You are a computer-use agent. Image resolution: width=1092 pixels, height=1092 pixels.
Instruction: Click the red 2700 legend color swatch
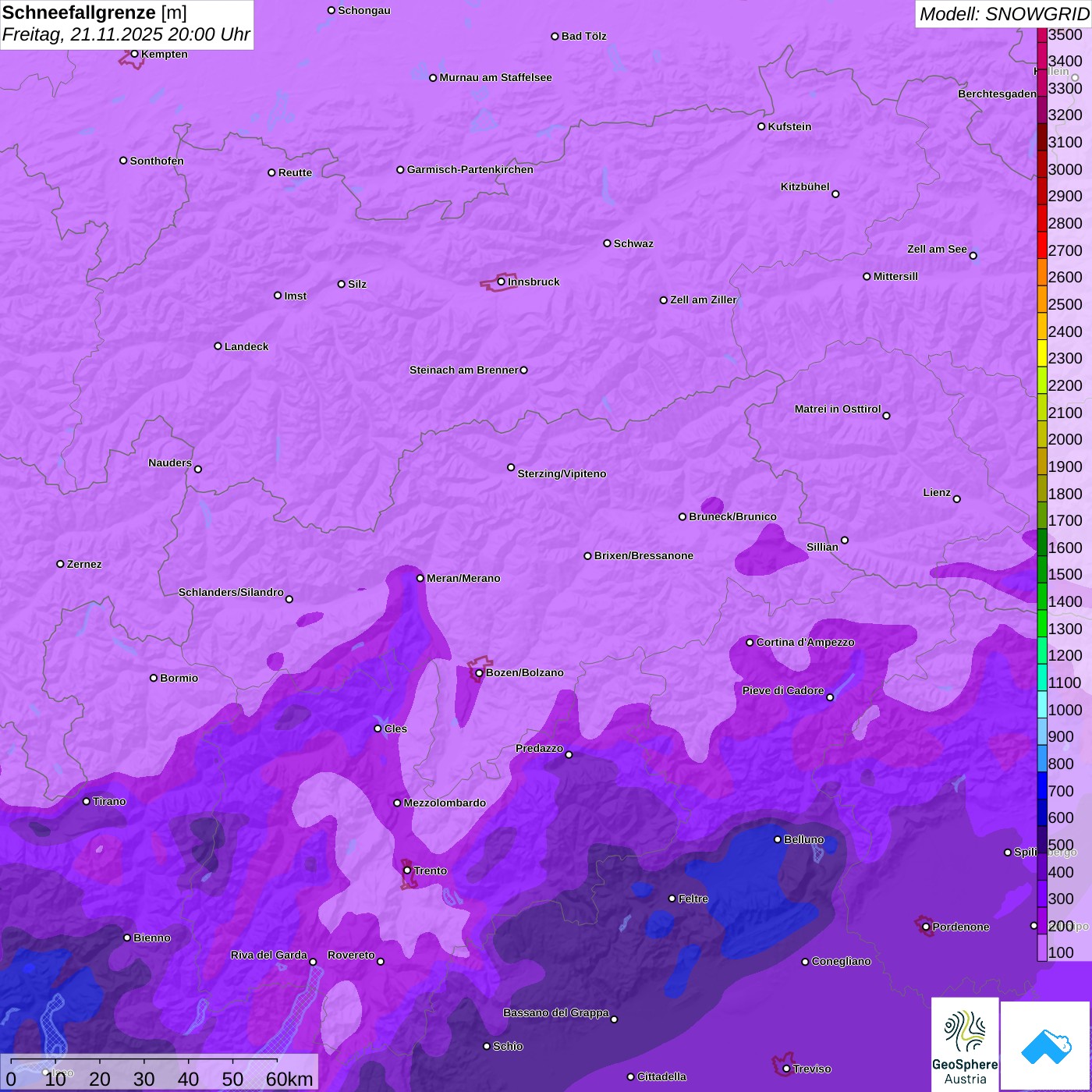(1042, 246)
